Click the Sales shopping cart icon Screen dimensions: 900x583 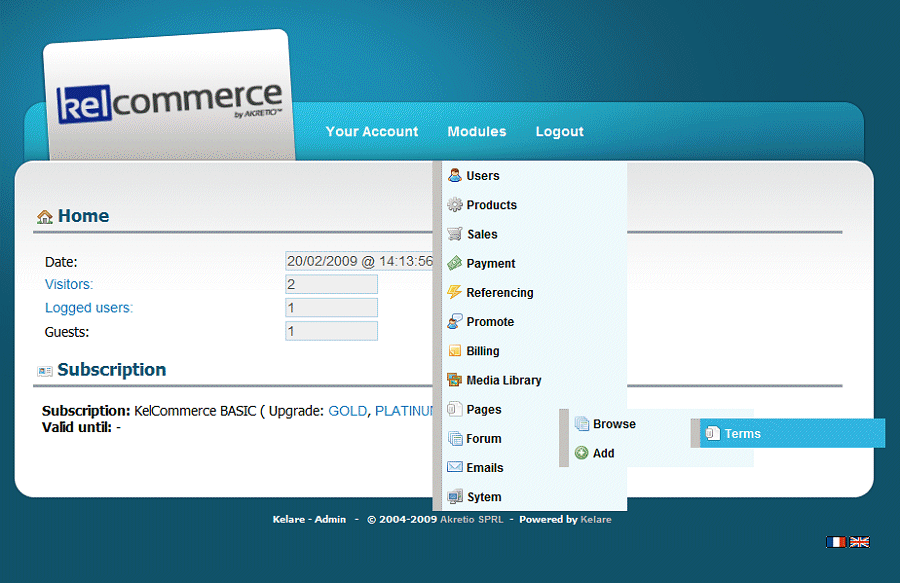(455, 234)
